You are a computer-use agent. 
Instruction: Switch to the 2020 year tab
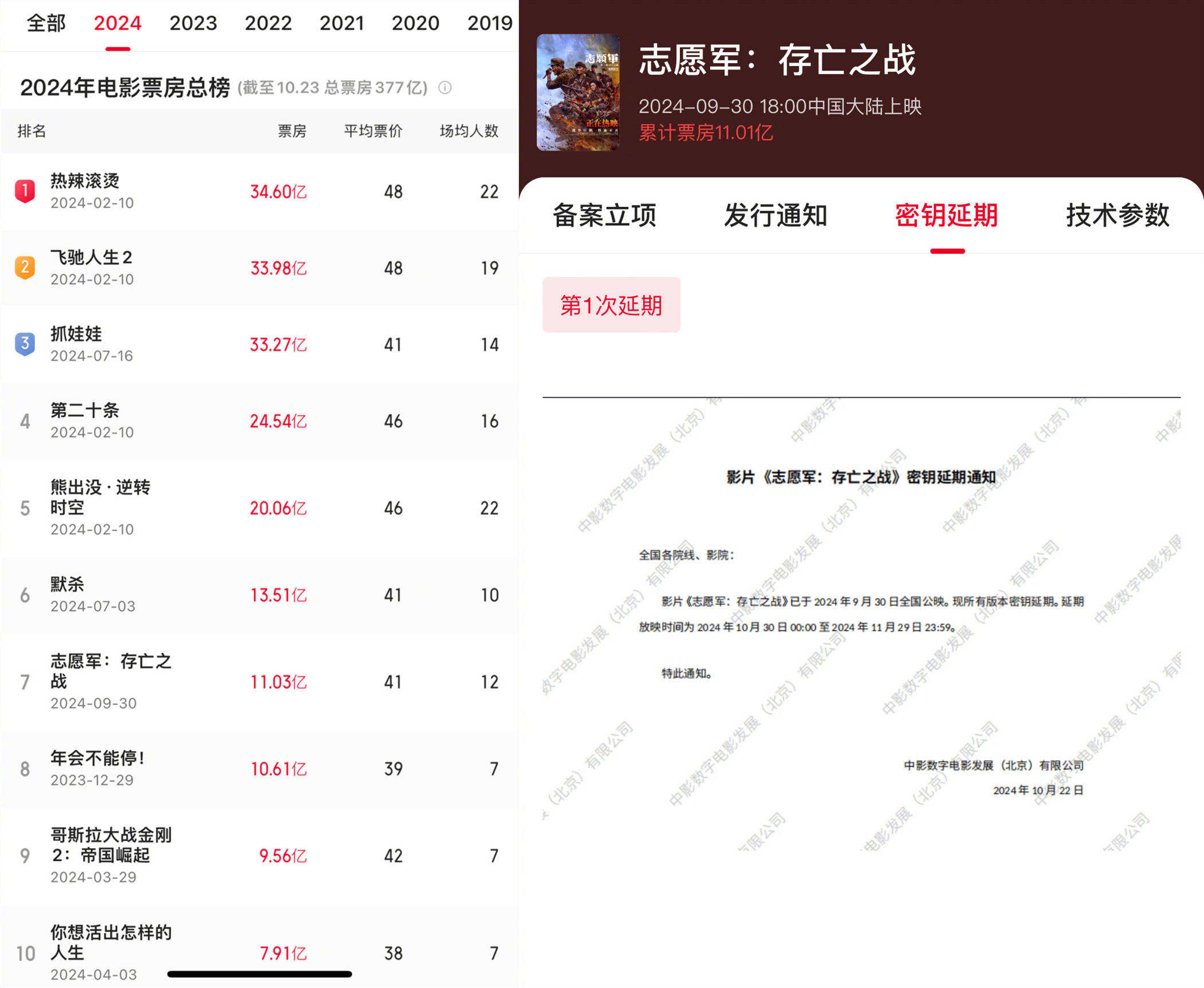[x=415, y=23]
